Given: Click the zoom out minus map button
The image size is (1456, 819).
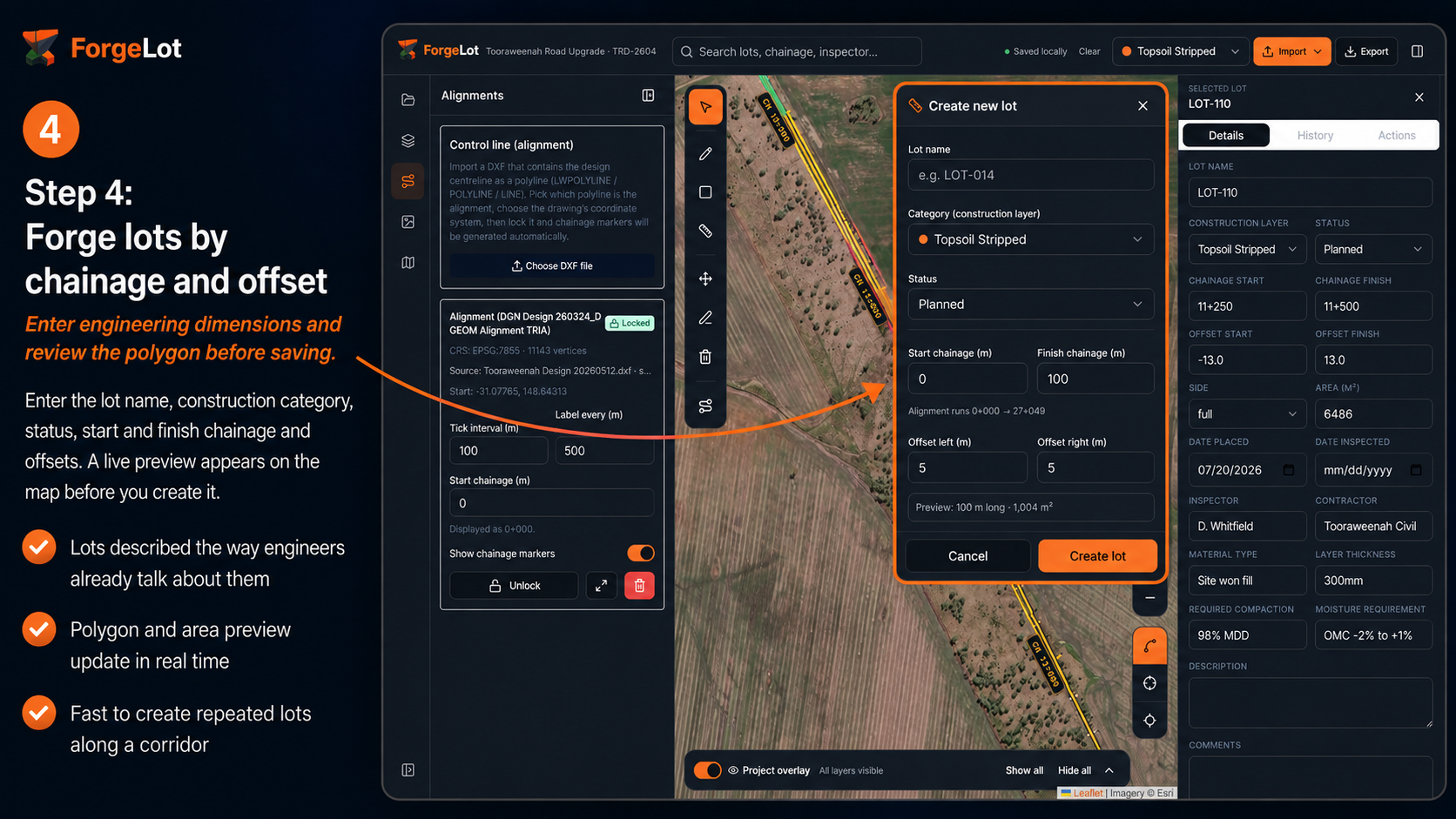Looking at the screenshot, I should [1149, 598].
